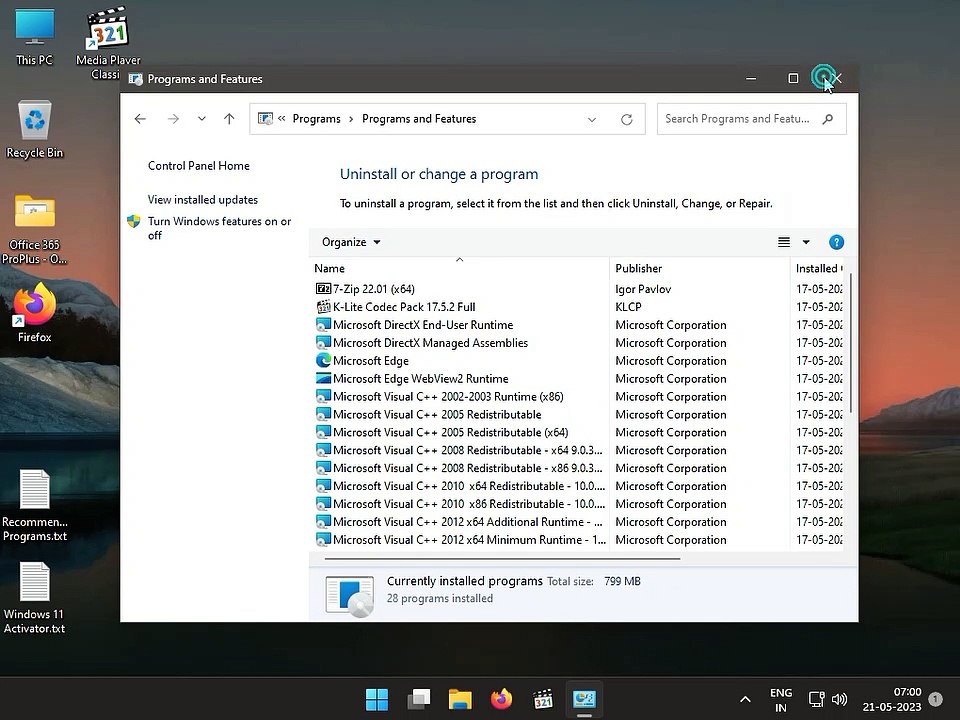The width and height of the screenshot is (960, 720).
Task: Select Recommended Programs.txt file on desktop
Action: pos(34,506)
